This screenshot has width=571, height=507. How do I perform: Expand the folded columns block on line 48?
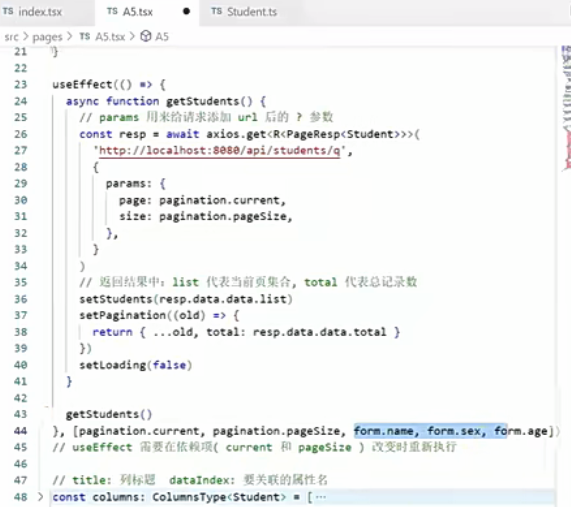[x=40, y=496]
